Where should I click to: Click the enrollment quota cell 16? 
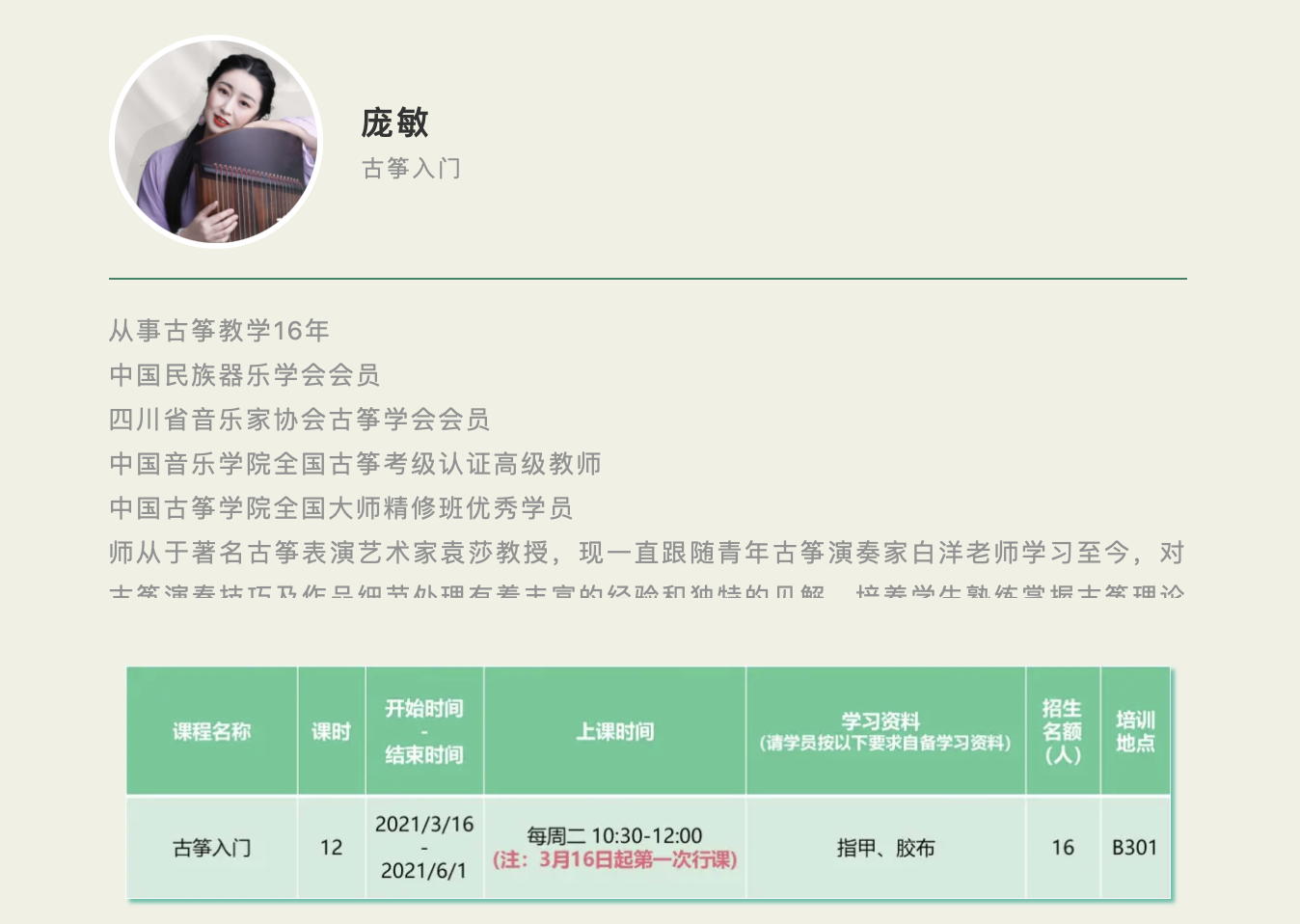click(x=1063, y=848)
